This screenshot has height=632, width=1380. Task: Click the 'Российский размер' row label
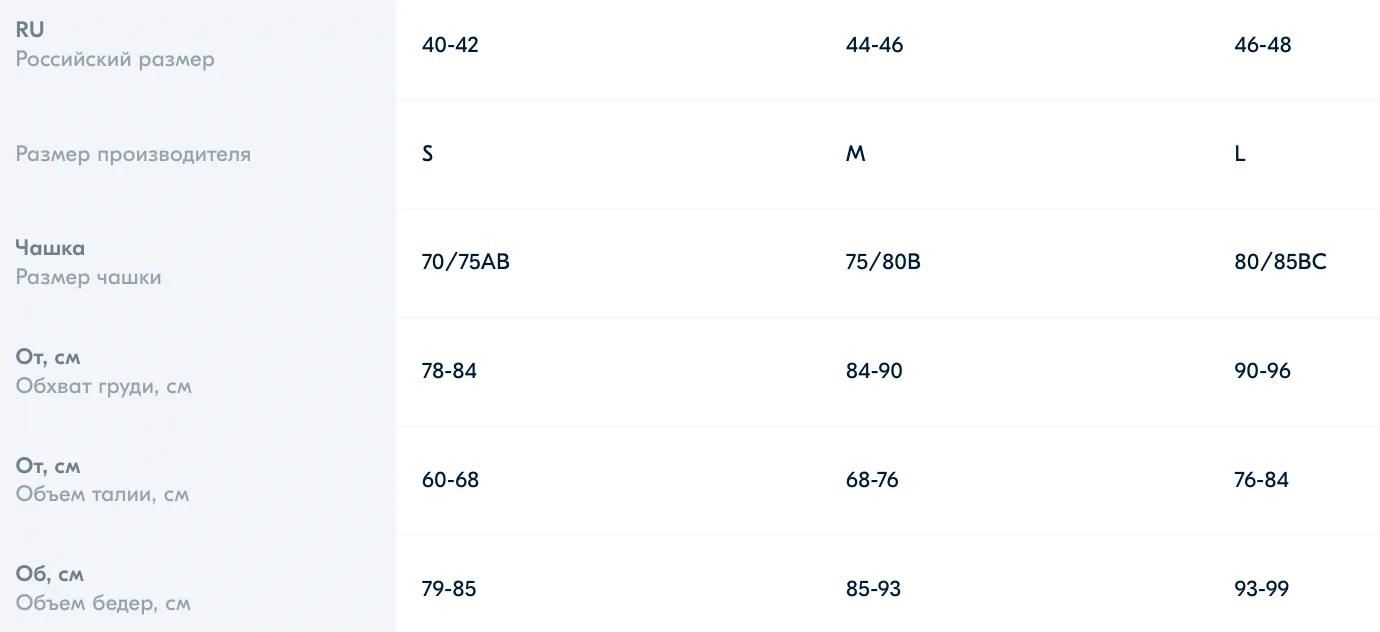115,59
